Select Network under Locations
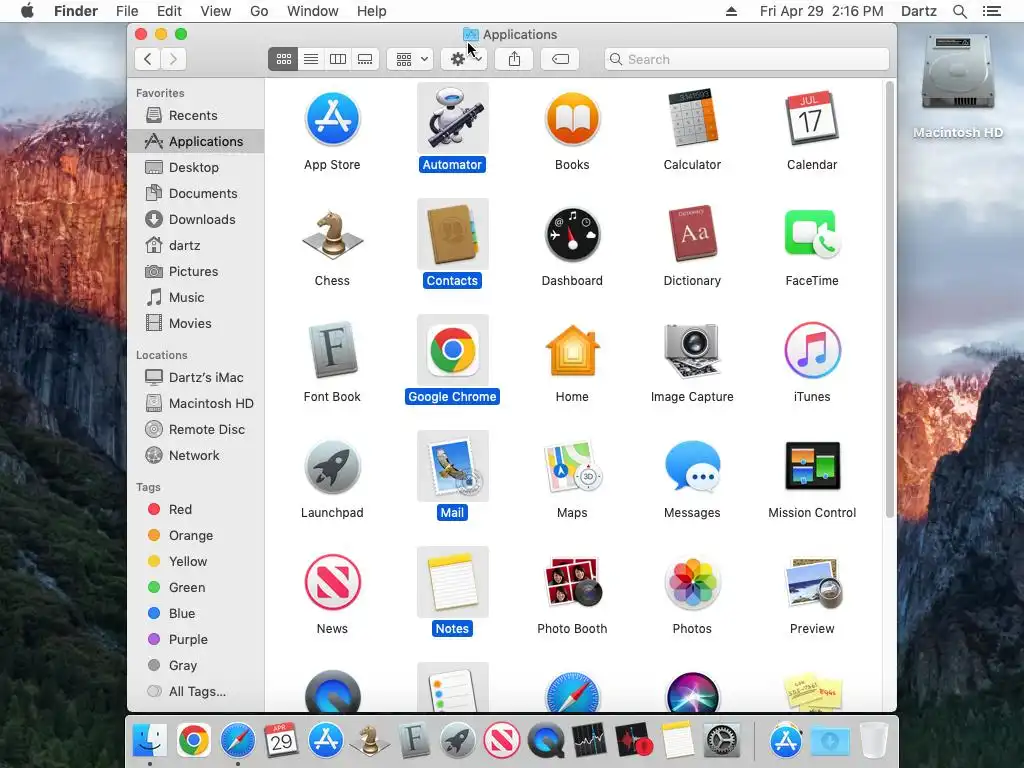Image resolution: width=1024 pixels, height=768 pixels. tap(196, 455)
